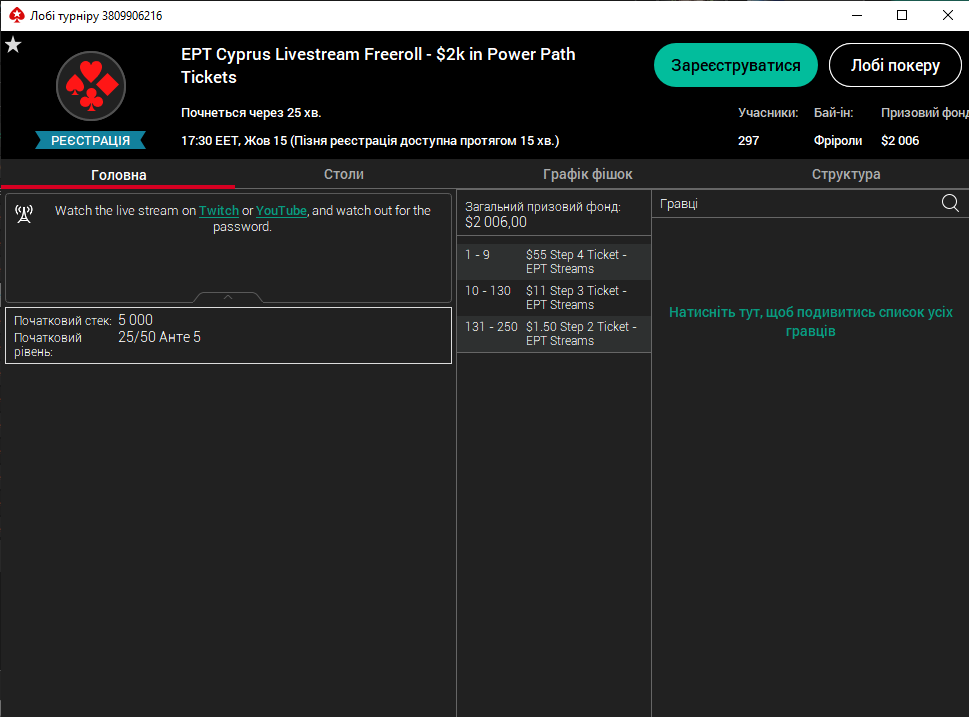Click the PokerStars tournament logo

91,86
